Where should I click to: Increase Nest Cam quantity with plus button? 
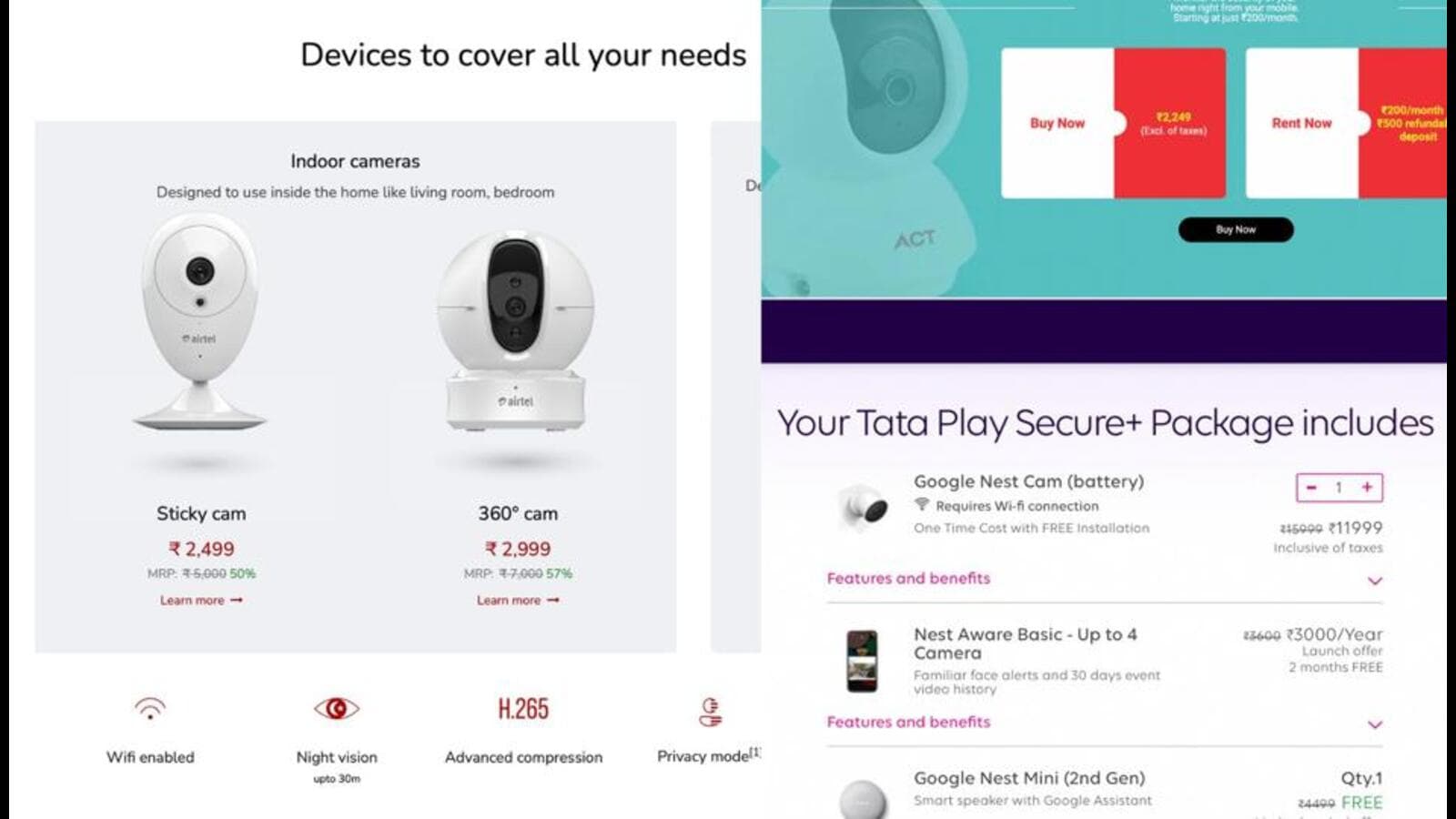(1367, 488)
